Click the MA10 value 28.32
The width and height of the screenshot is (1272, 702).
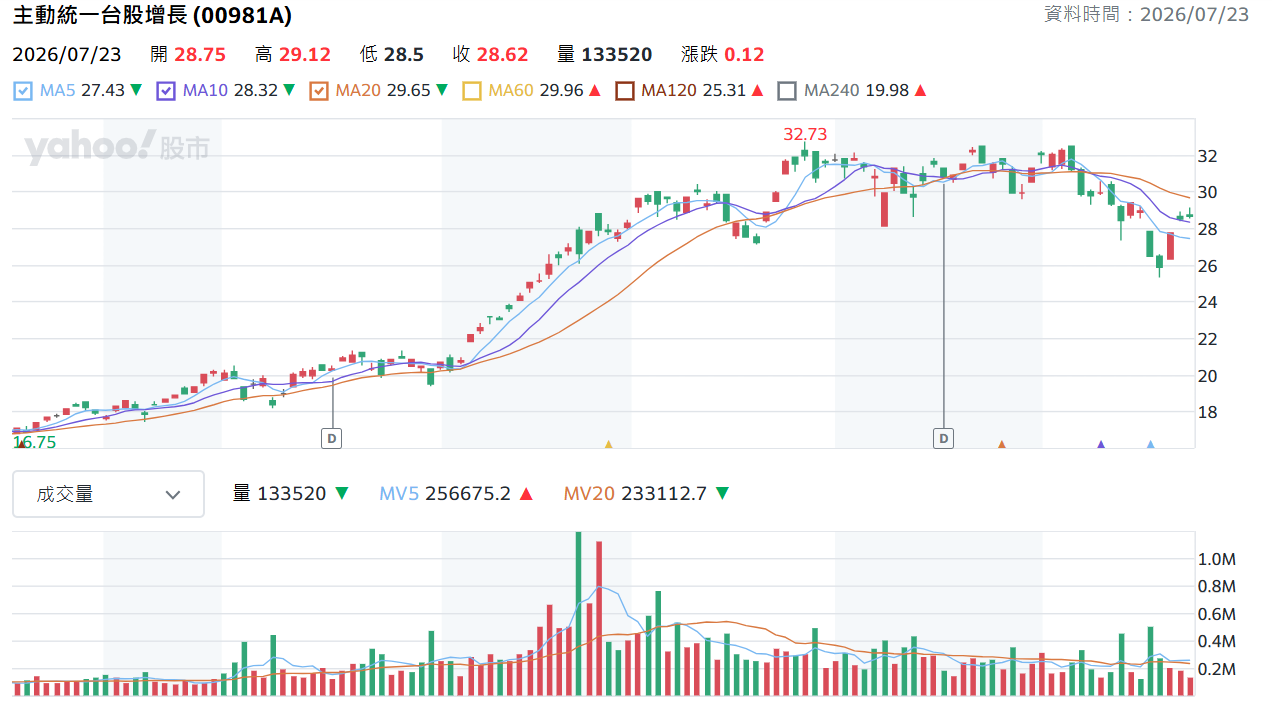pos(256,91)
